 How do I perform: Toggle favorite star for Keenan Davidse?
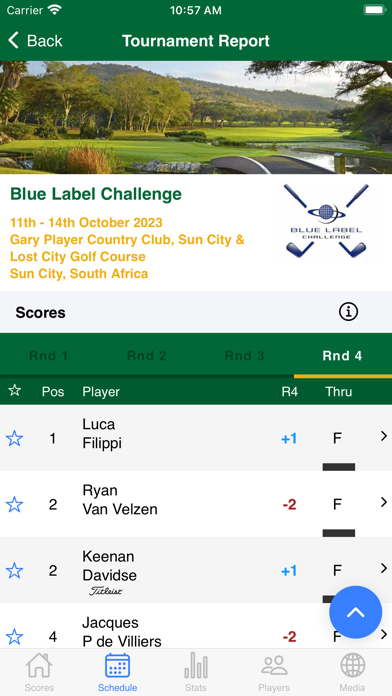pyautogui.click(x=14, y=570)
